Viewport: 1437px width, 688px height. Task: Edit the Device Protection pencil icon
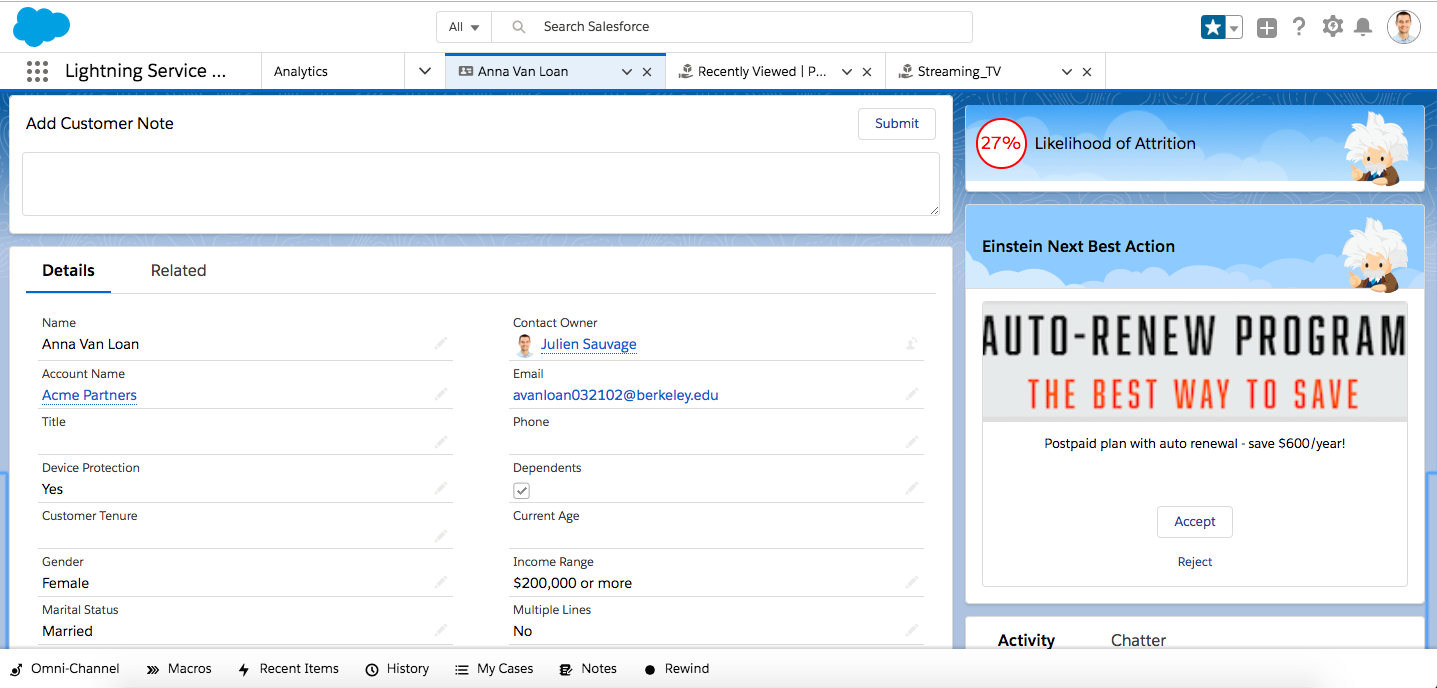coord(441,488)
